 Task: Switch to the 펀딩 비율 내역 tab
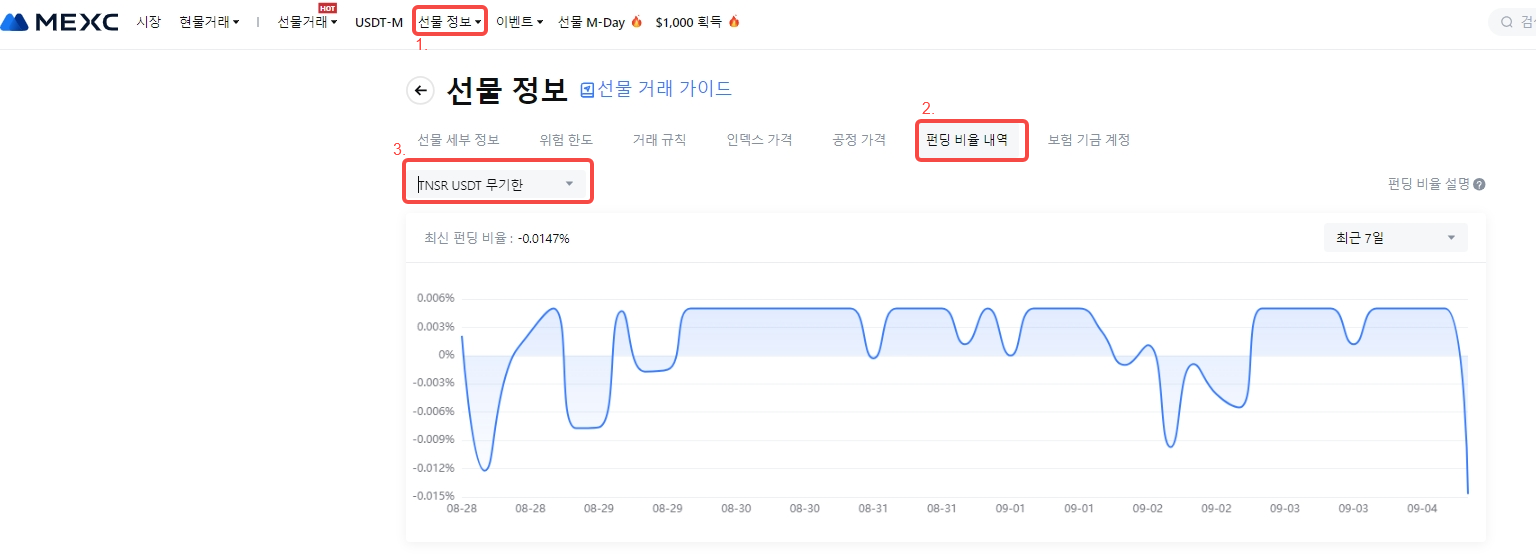(967, 140)
